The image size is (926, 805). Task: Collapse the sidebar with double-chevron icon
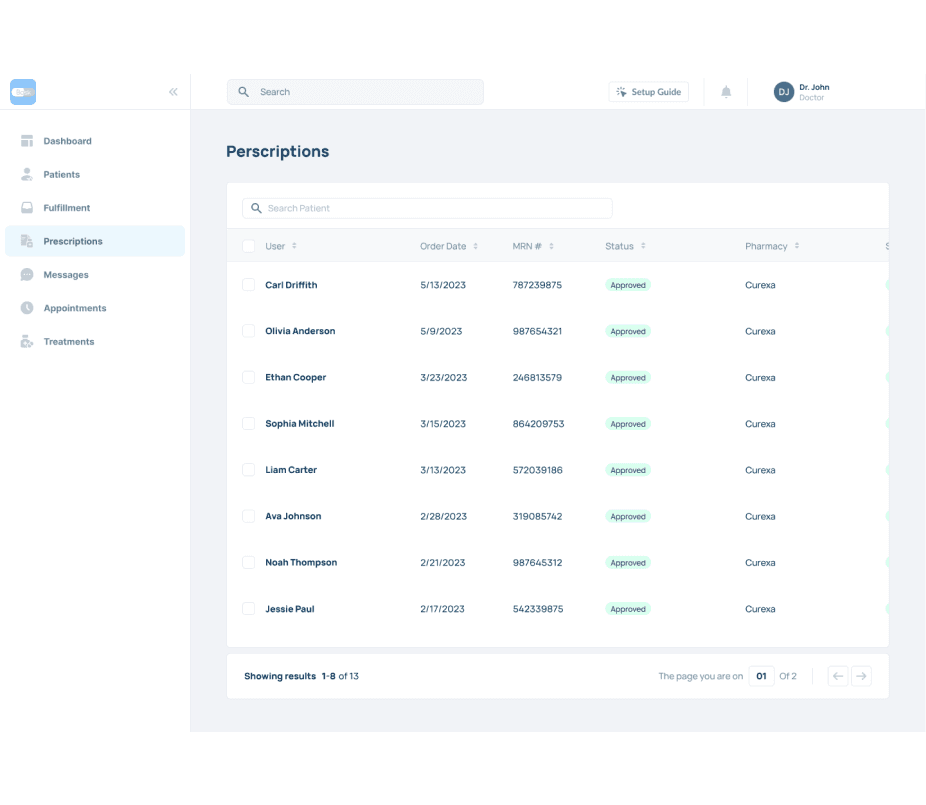pos(173,92)
